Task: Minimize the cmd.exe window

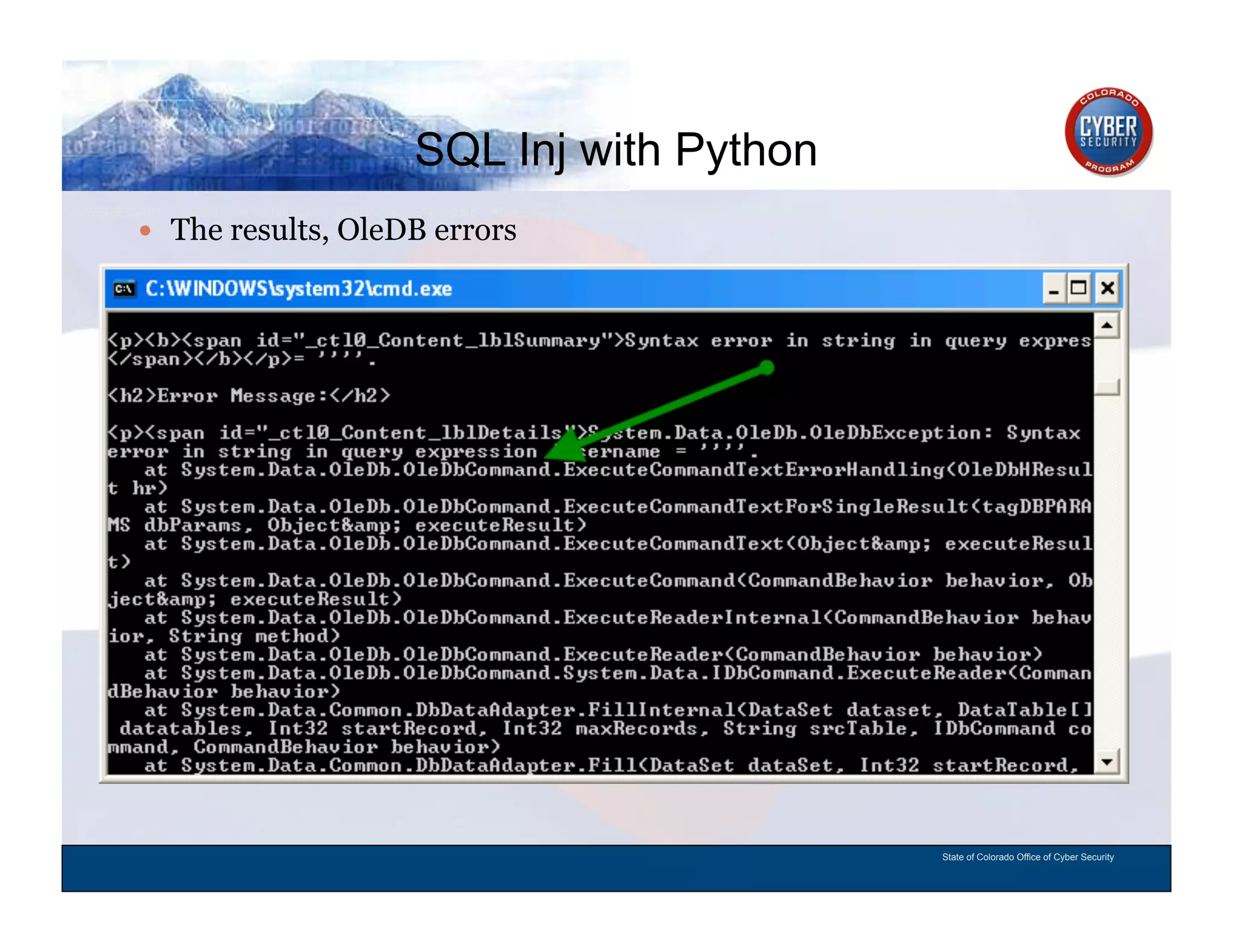Action: (x=1054, y=289)
